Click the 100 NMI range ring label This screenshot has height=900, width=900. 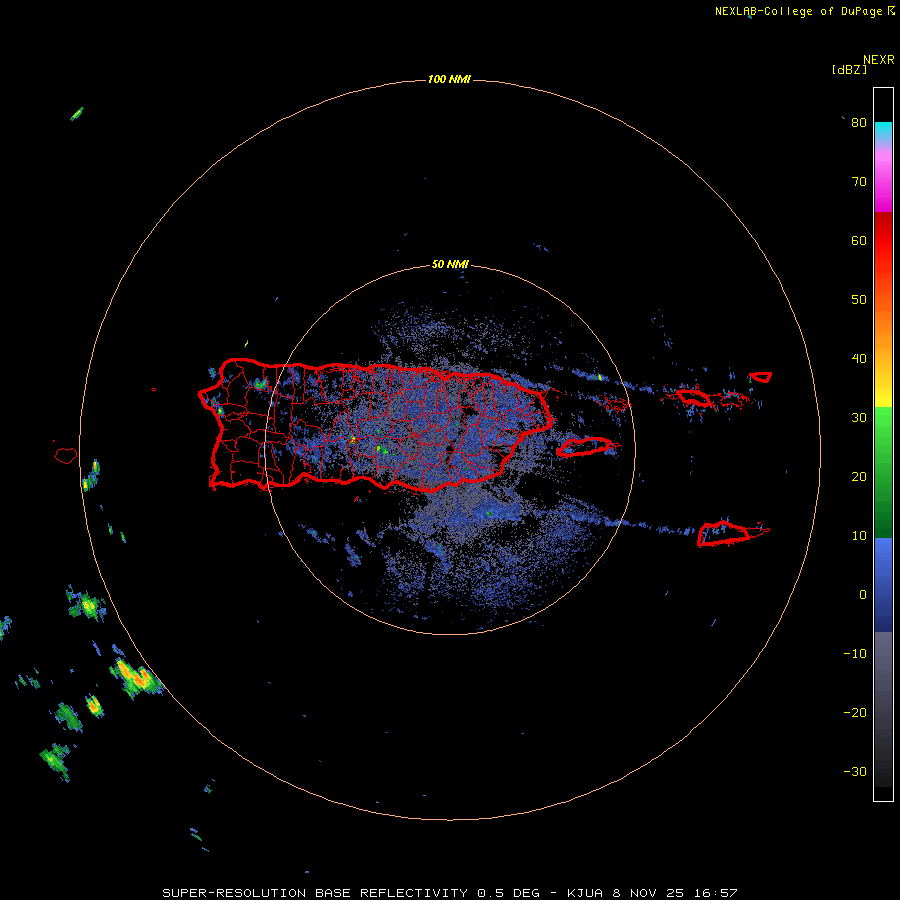449,79
